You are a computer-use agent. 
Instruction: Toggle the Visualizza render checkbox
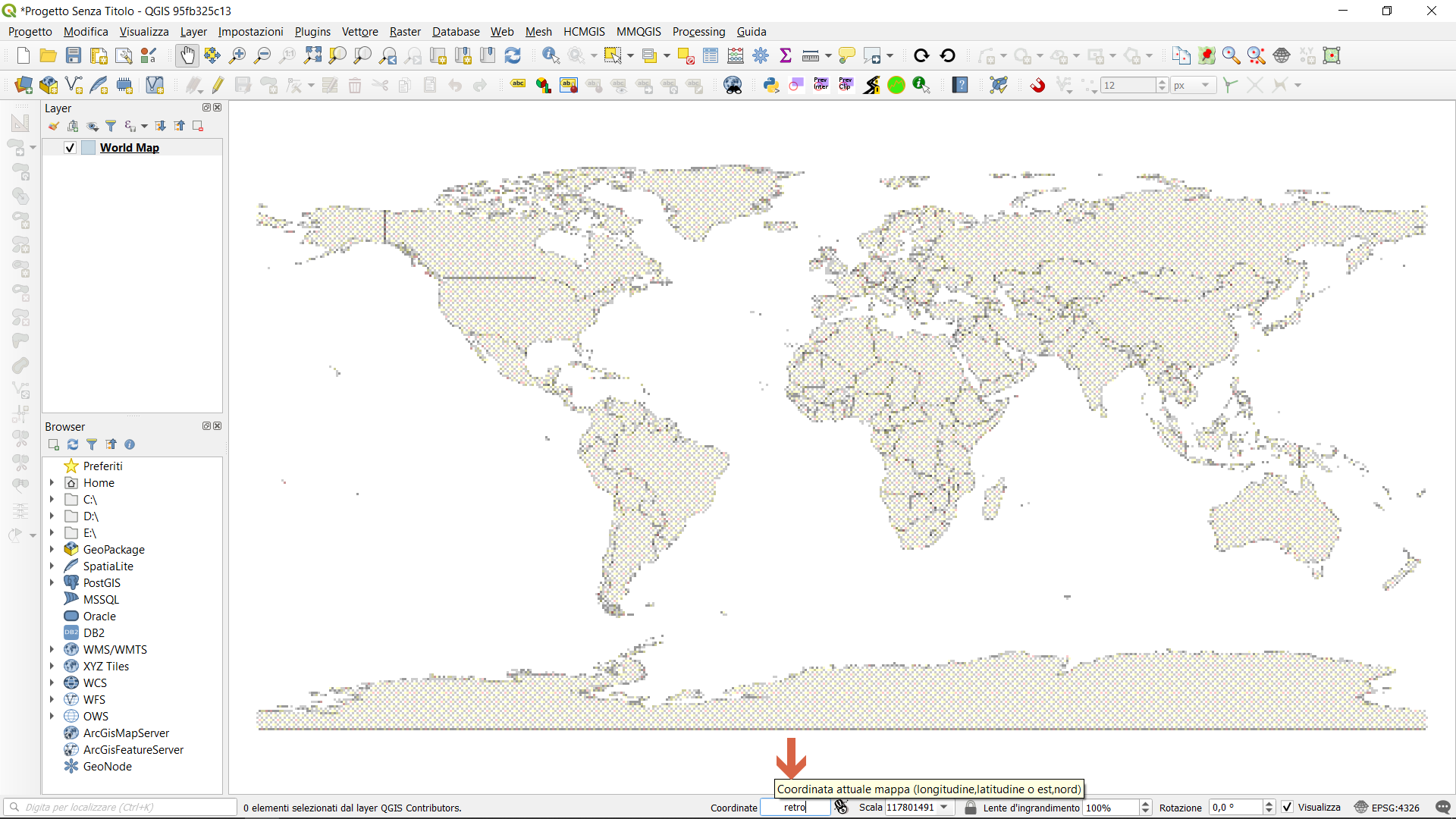point(1288,807)
